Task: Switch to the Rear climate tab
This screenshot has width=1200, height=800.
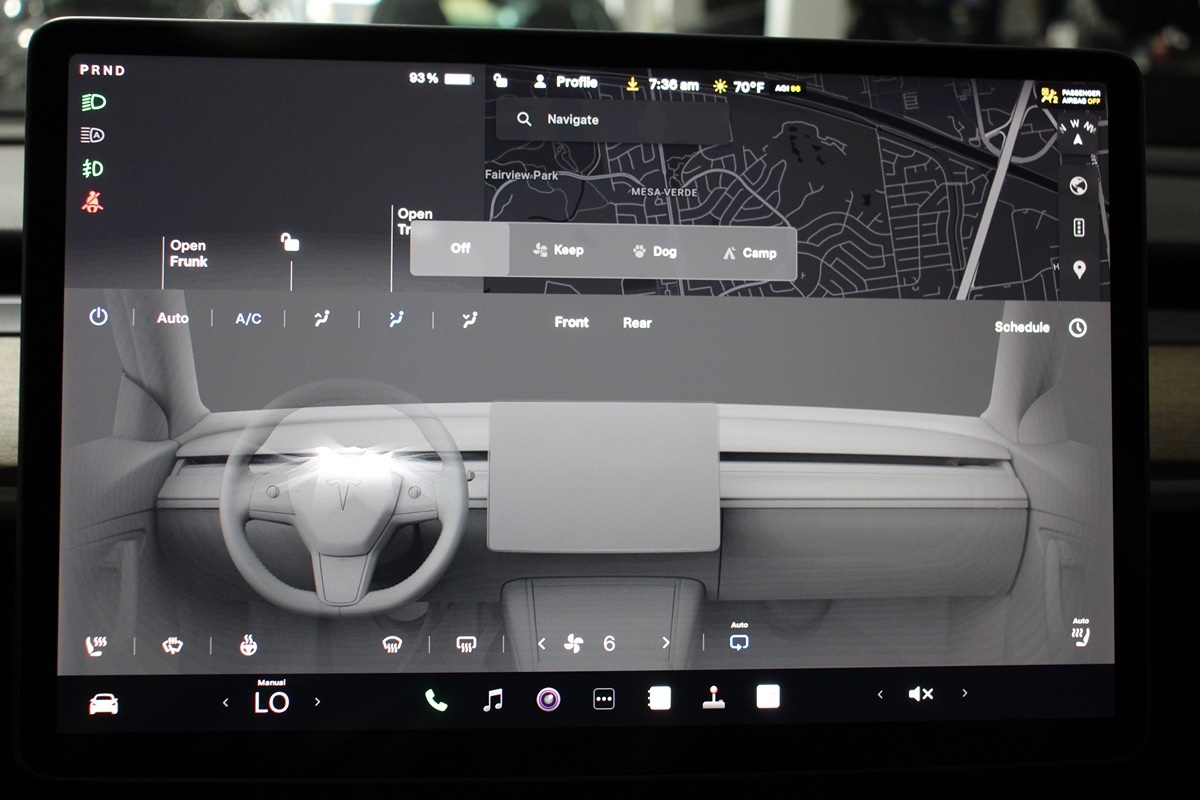Action: 637,322
